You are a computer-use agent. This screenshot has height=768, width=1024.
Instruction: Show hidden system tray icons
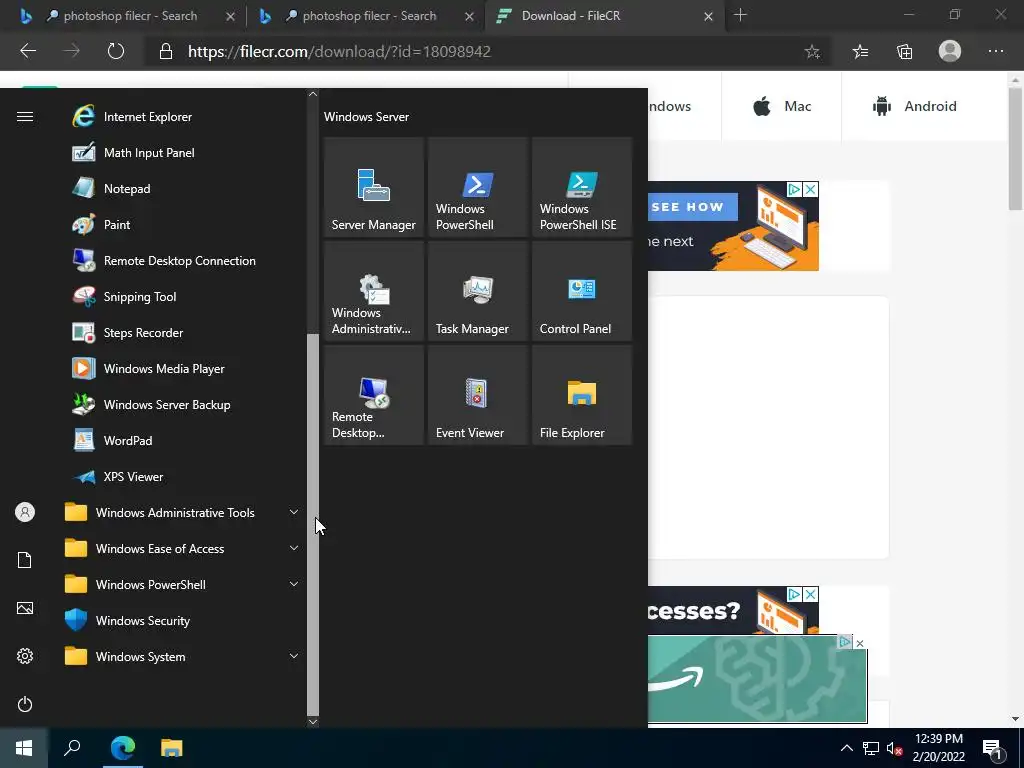[x=846, y=748]
